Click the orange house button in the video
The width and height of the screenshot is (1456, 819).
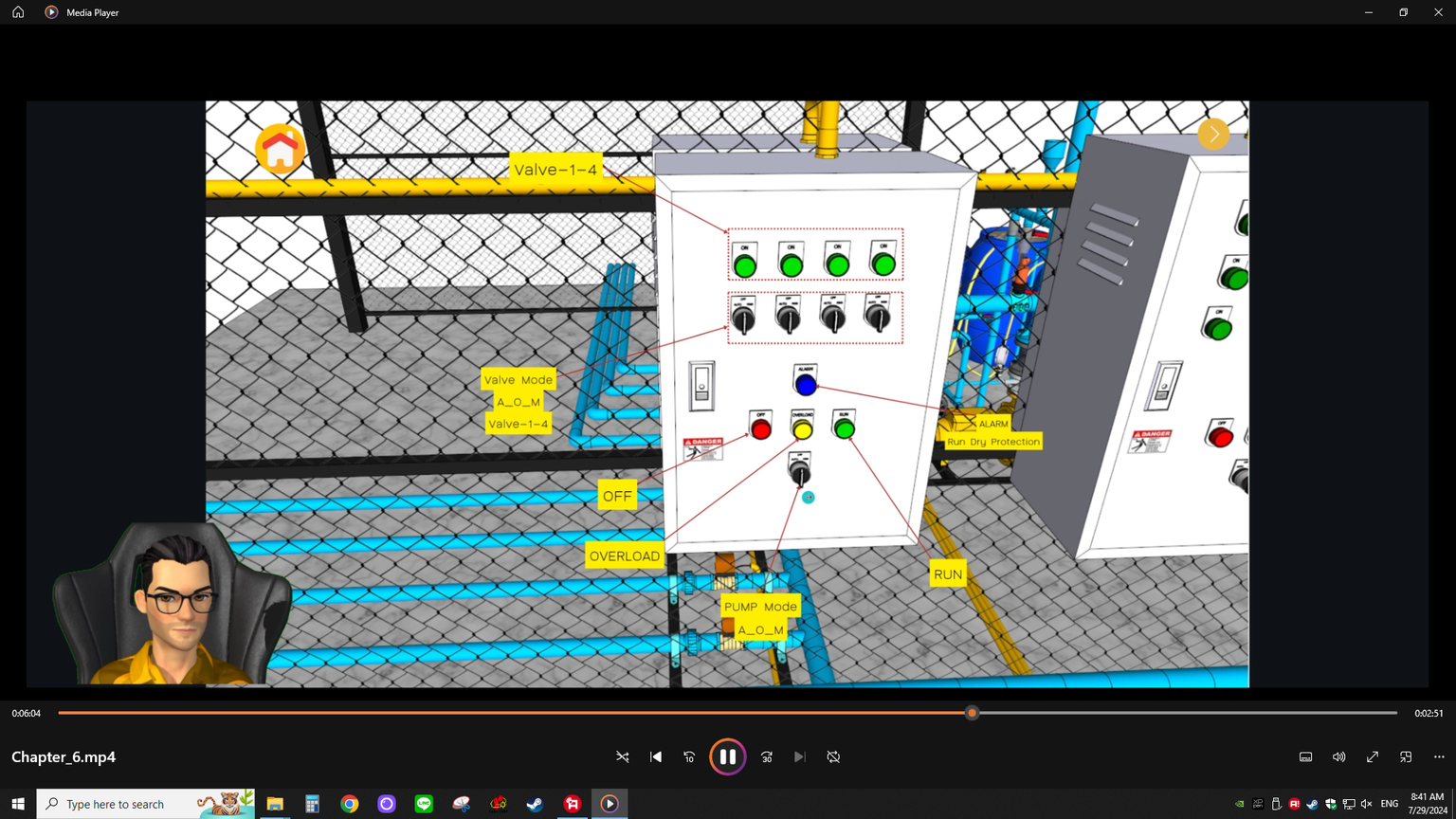point(280,149)
